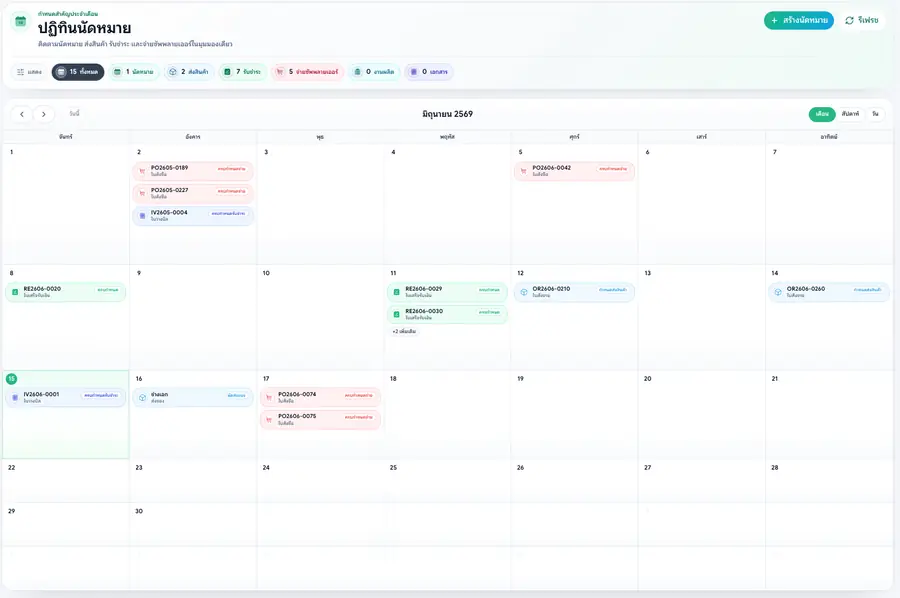Click the ศุกร์ Friday column header
The image size is (900, 598).
pos(575,137)
